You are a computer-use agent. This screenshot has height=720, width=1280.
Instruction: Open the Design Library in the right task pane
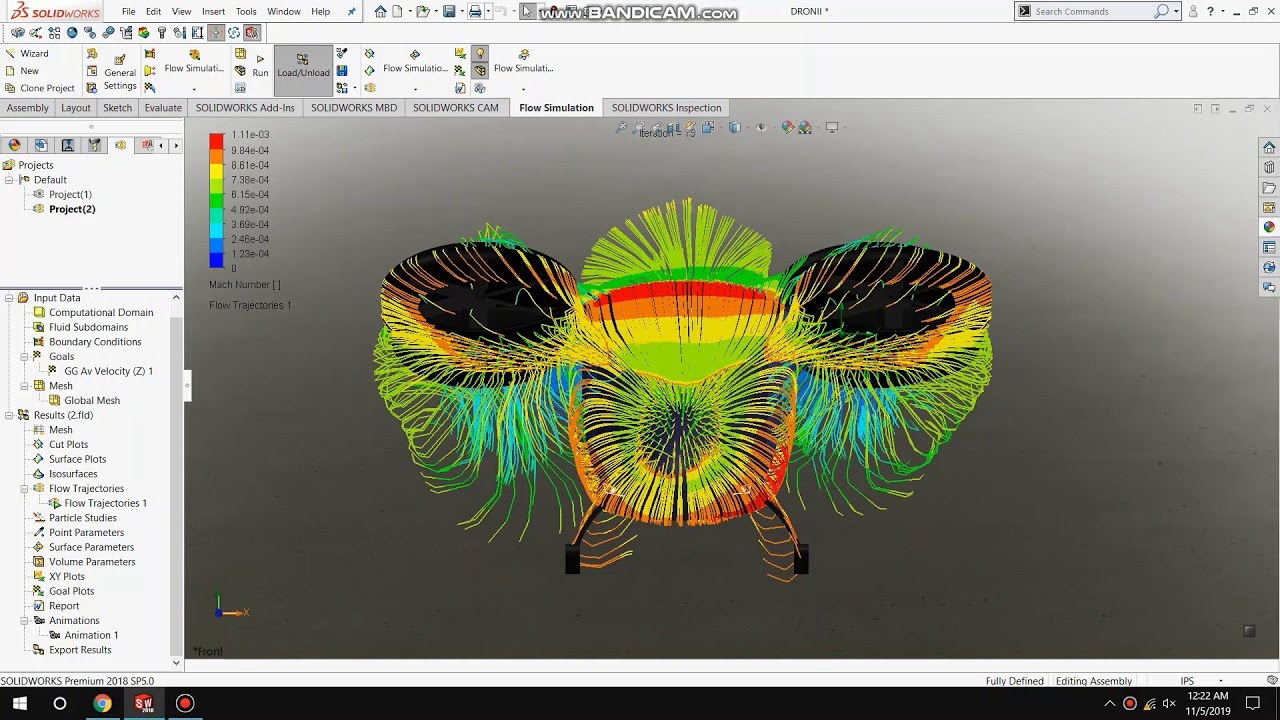(x=1269, y=168)
